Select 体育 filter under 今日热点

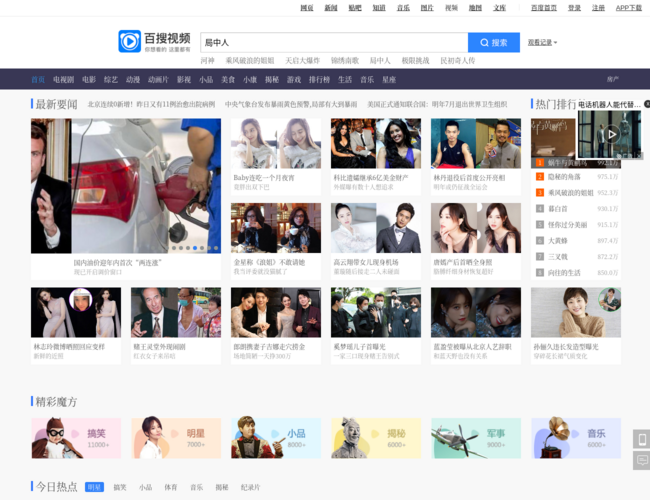click(171, 487)
